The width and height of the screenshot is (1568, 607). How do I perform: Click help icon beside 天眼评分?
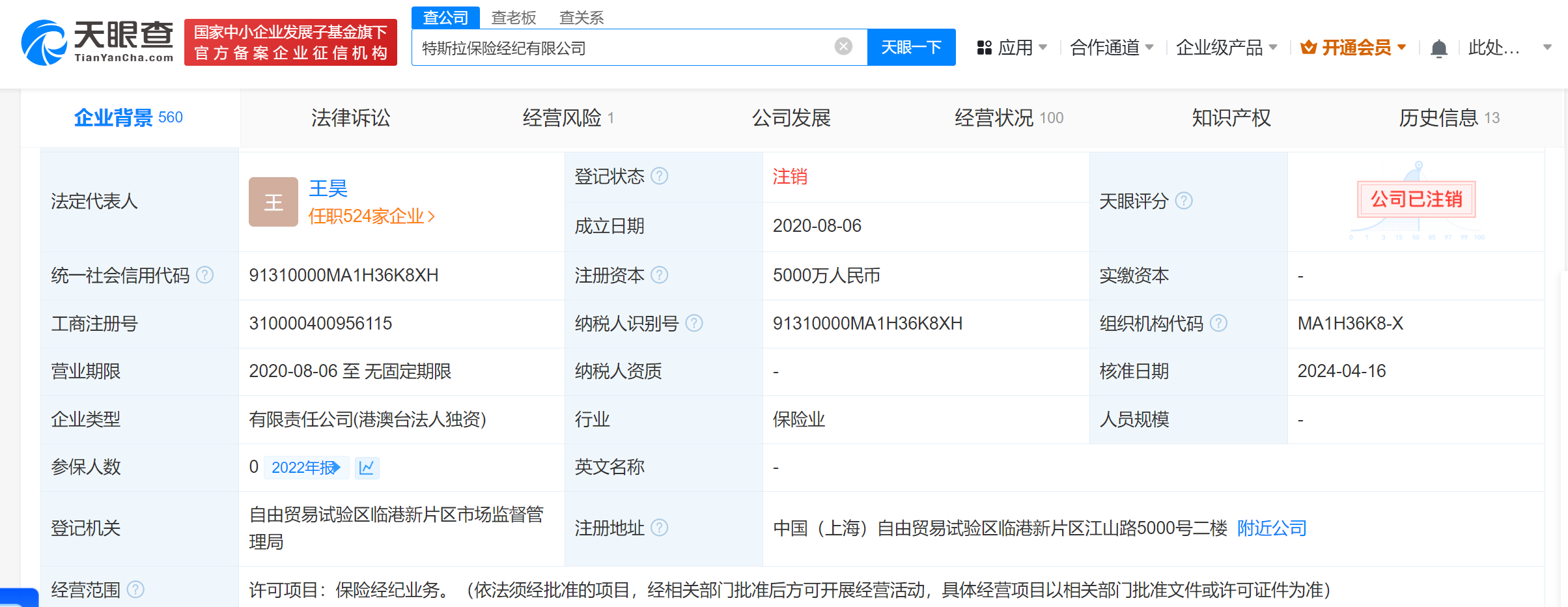1184,201
